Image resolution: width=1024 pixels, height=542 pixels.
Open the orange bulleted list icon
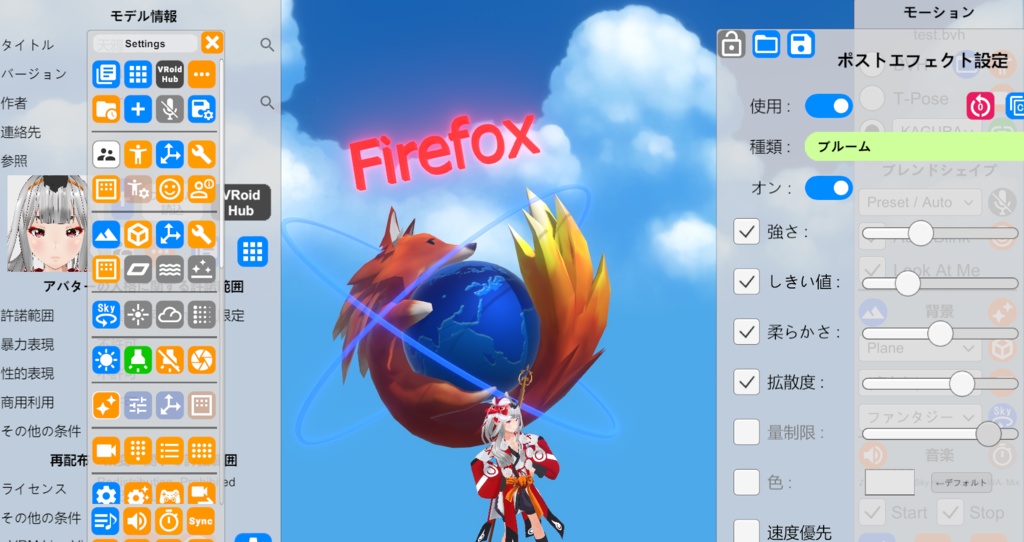170,451
